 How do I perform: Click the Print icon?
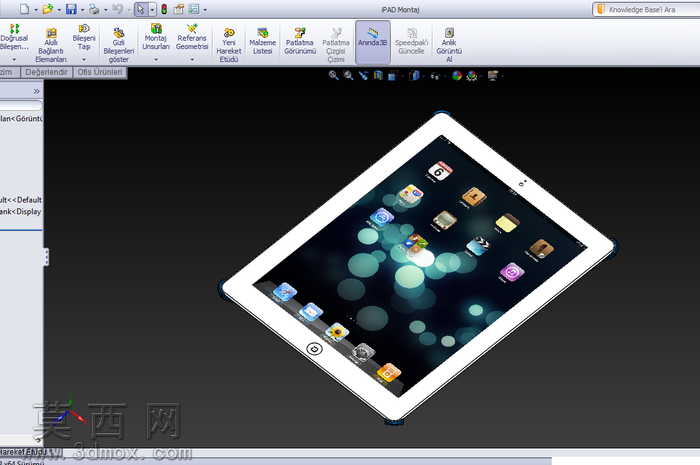point(94,9)
